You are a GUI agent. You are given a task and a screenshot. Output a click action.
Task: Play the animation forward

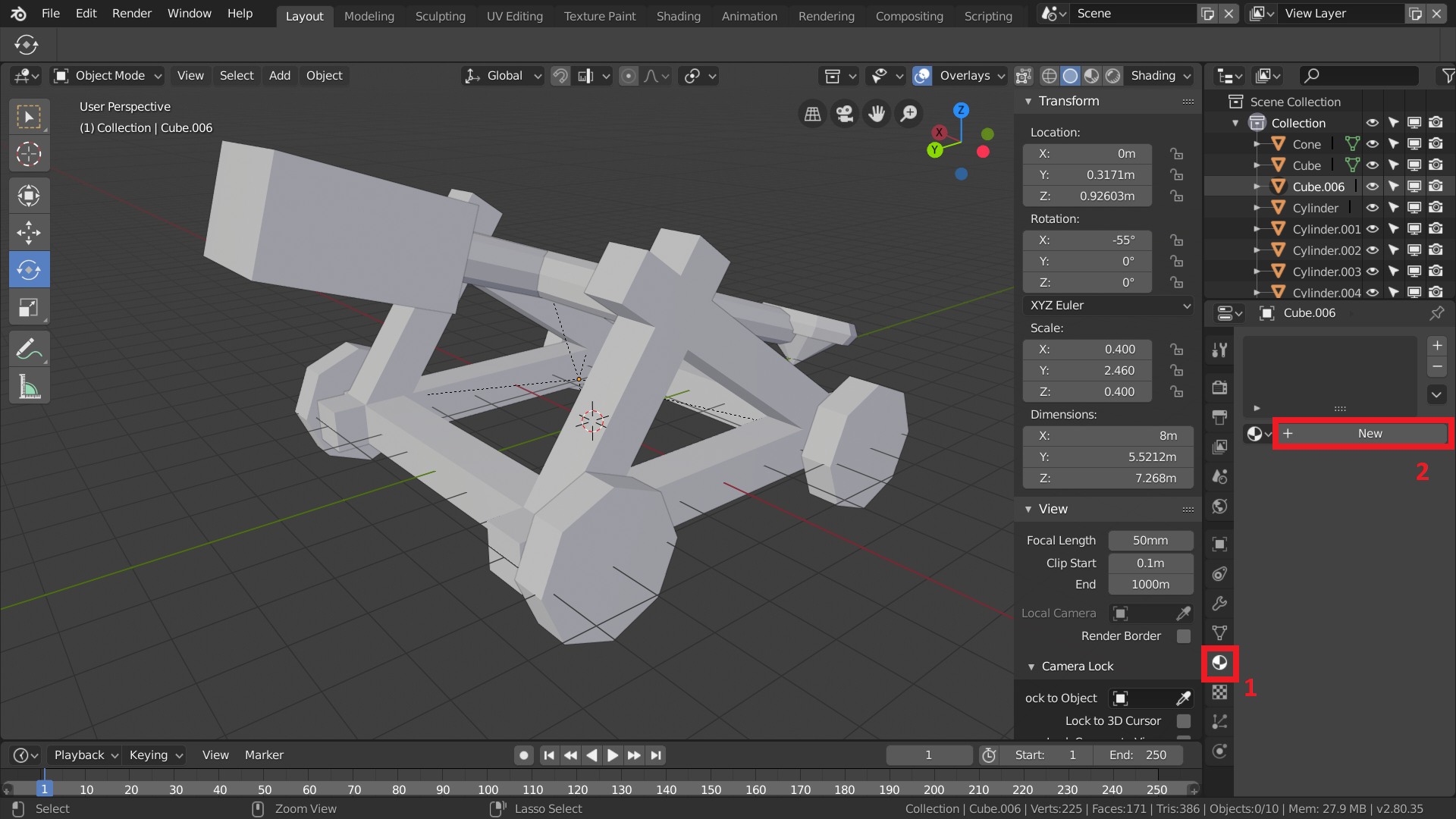[613, 755]
